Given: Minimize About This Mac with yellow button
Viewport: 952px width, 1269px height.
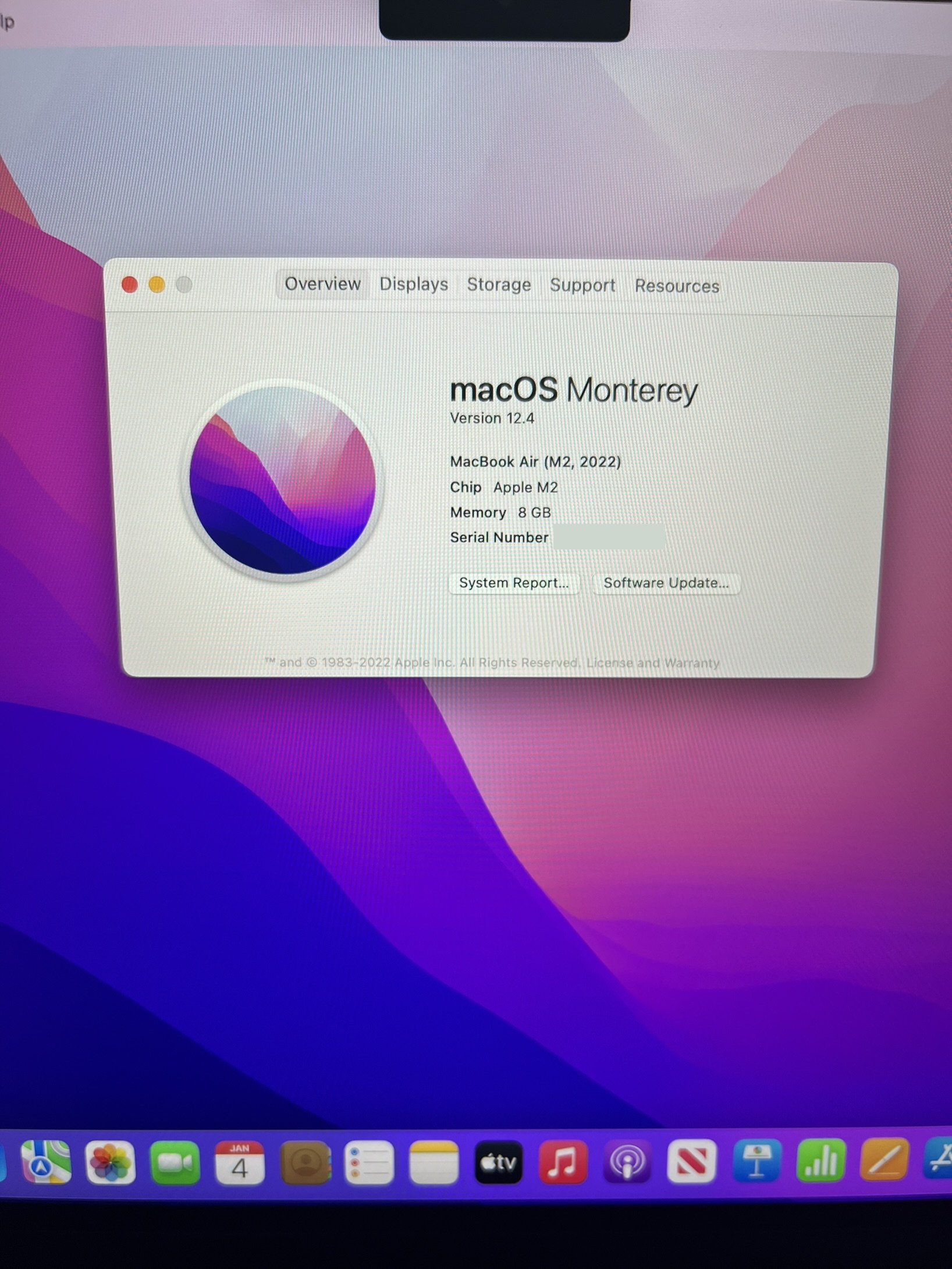Looking at the screenshot, I should point(157,285).
